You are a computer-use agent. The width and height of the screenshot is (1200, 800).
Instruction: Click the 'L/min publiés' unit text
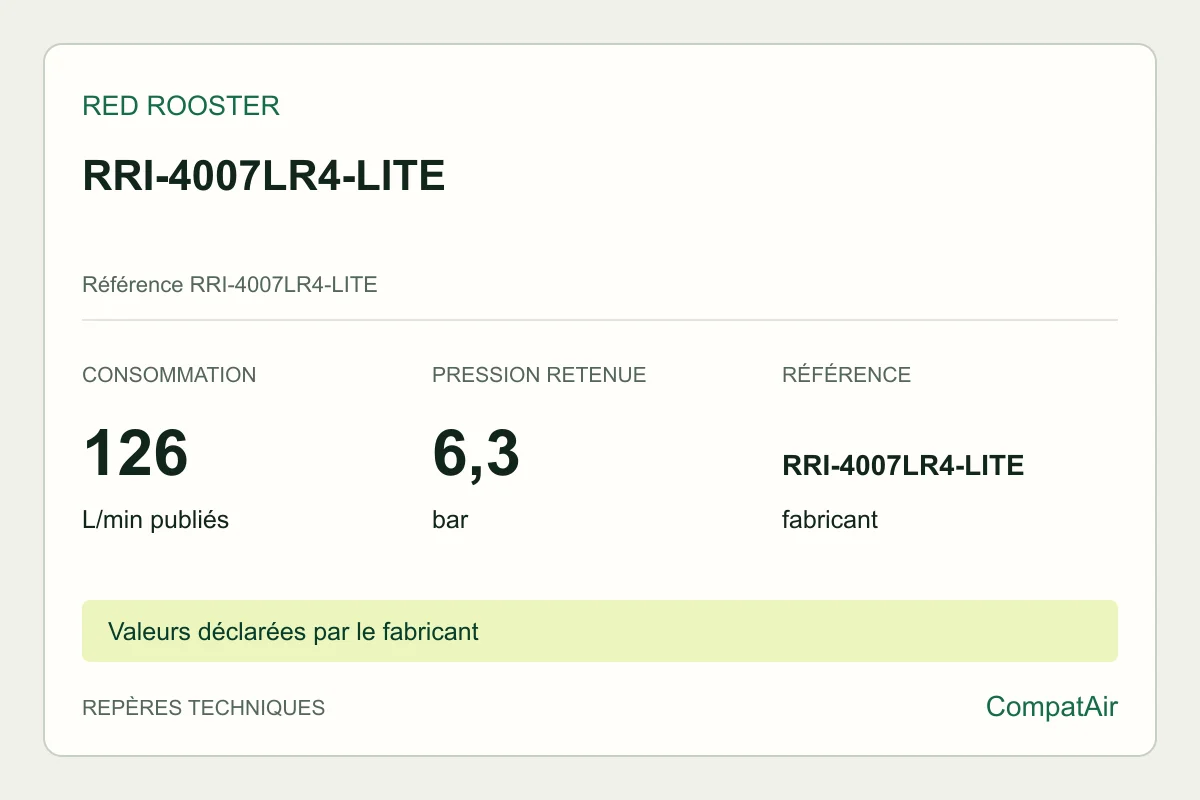[x=155, y=521]
